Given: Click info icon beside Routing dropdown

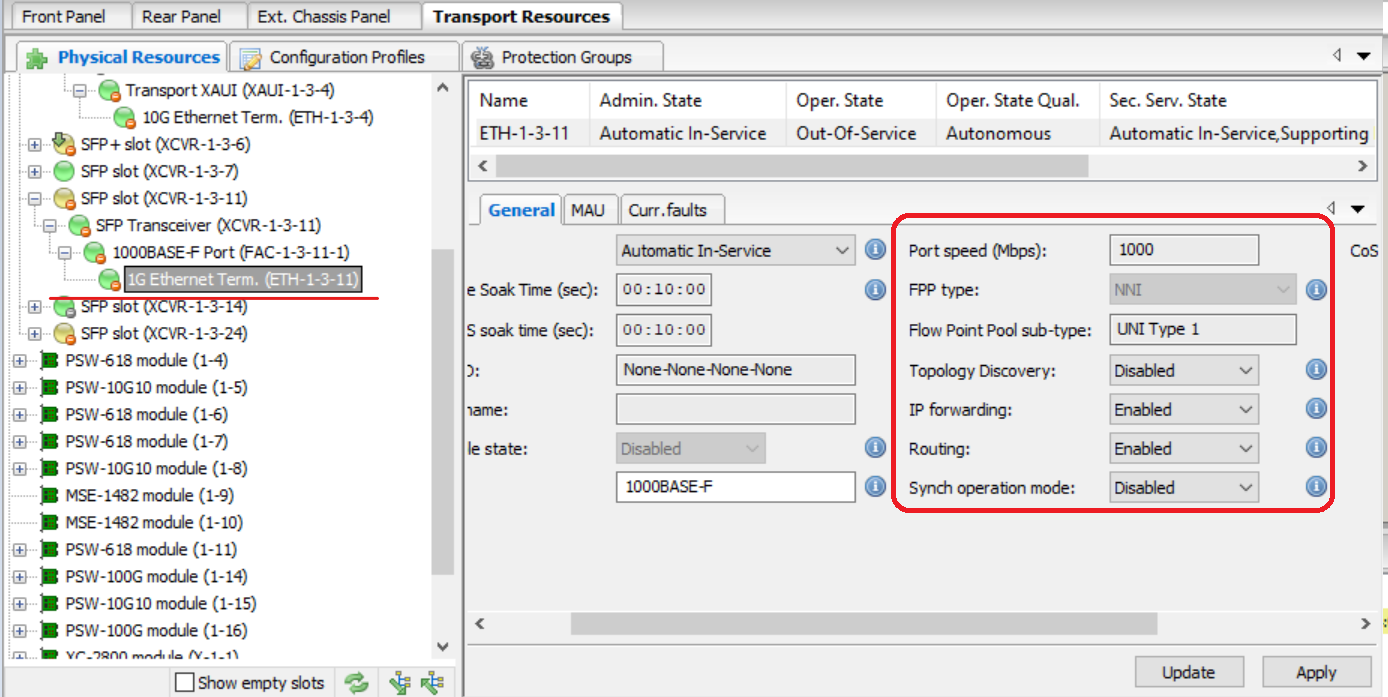Looking at the screenshot, I should click(x=1316, y=448).
